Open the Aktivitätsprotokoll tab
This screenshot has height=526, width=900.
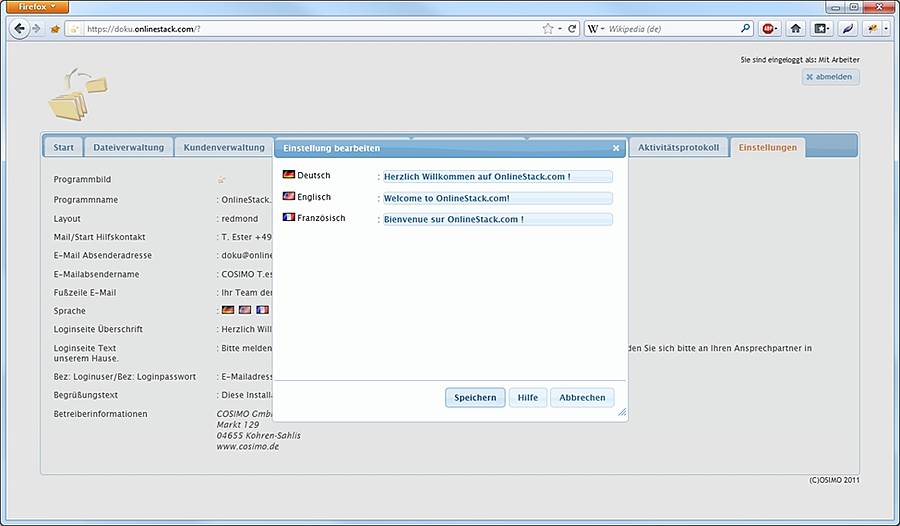678,148
